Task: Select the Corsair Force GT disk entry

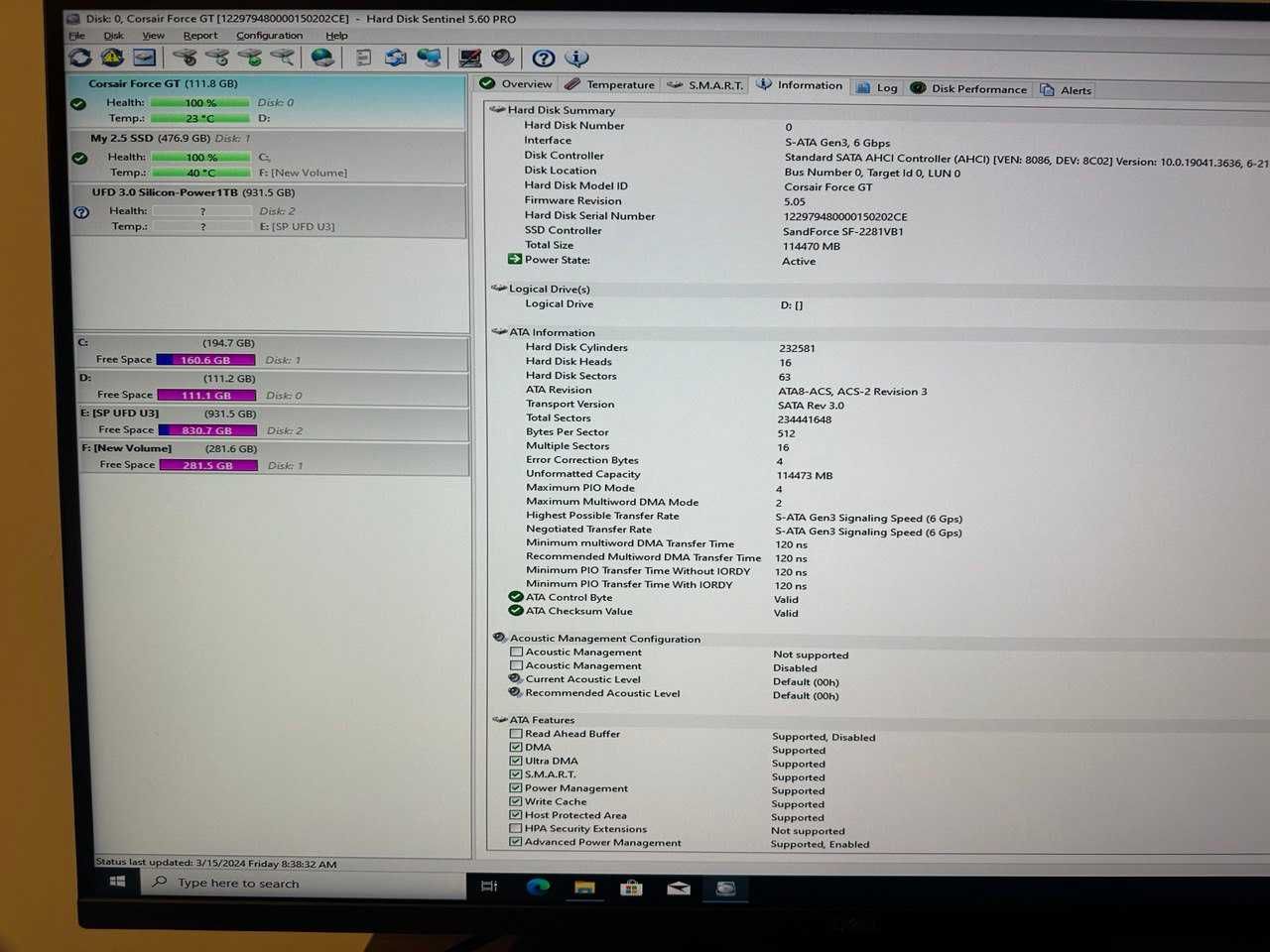Action: [x=268, y=101]
